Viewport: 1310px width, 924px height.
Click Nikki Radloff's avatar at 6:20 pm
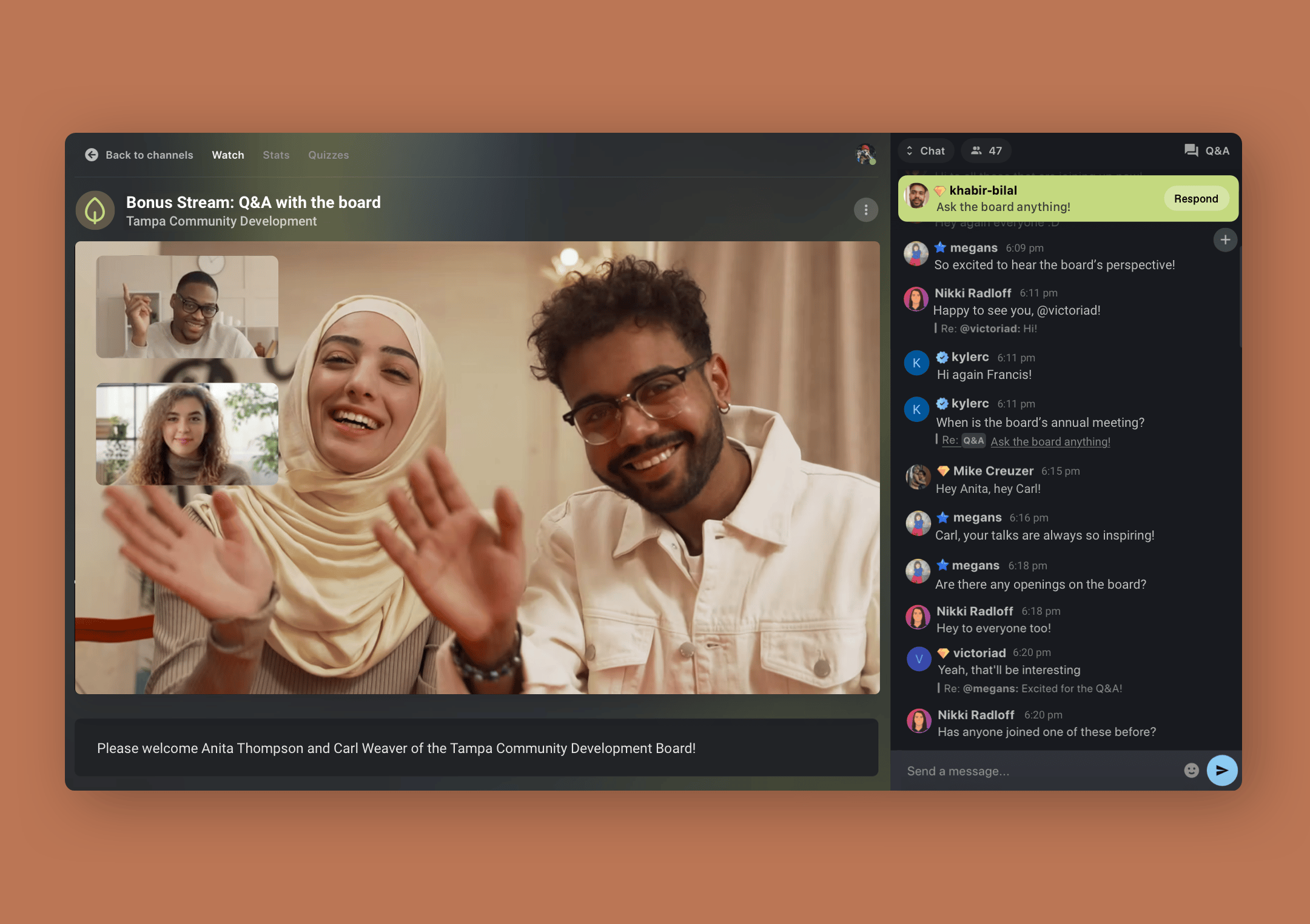pos(919,721)
